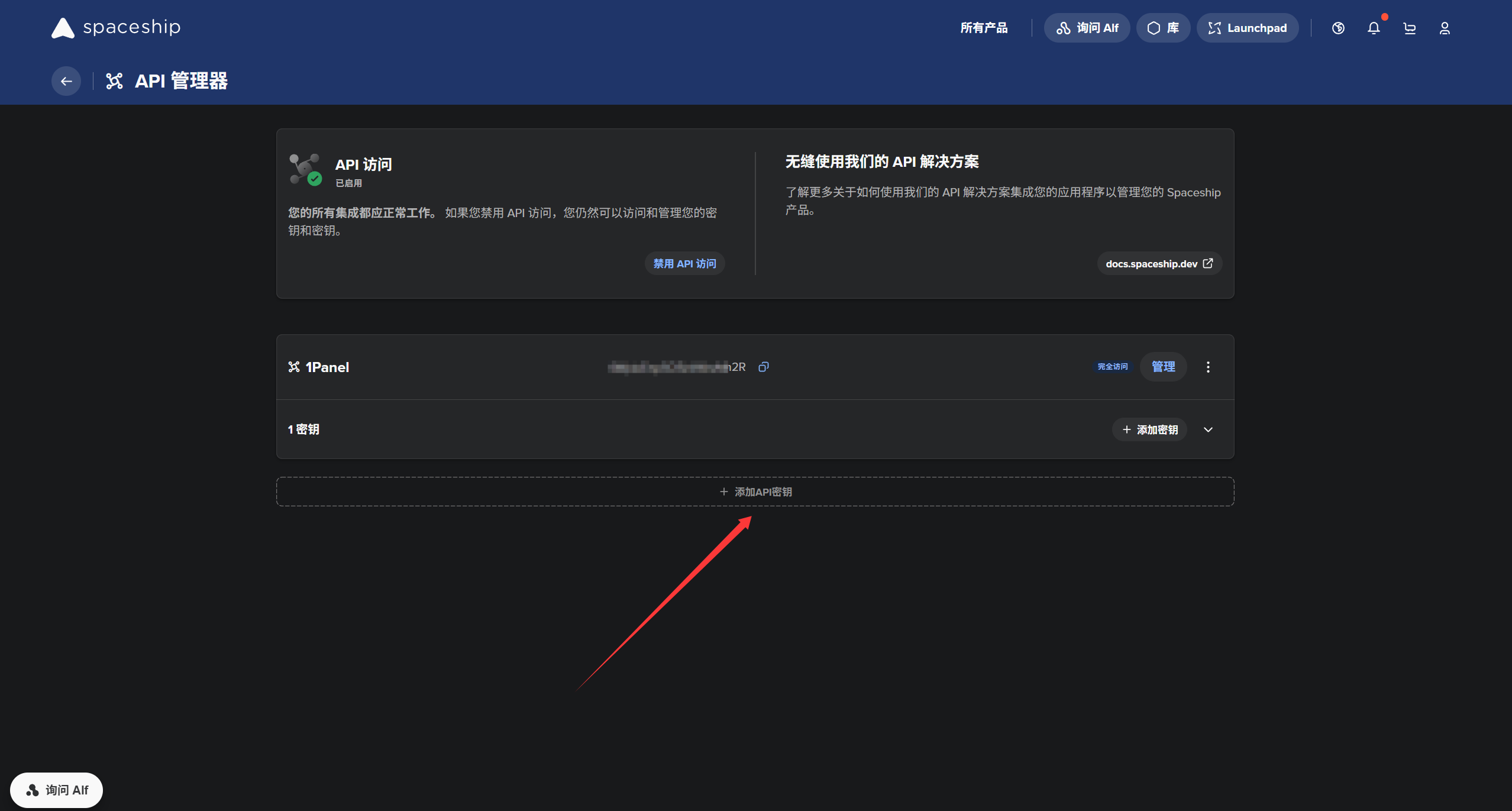Disable API access
The image size is (1512, 811).
[684, 264]
